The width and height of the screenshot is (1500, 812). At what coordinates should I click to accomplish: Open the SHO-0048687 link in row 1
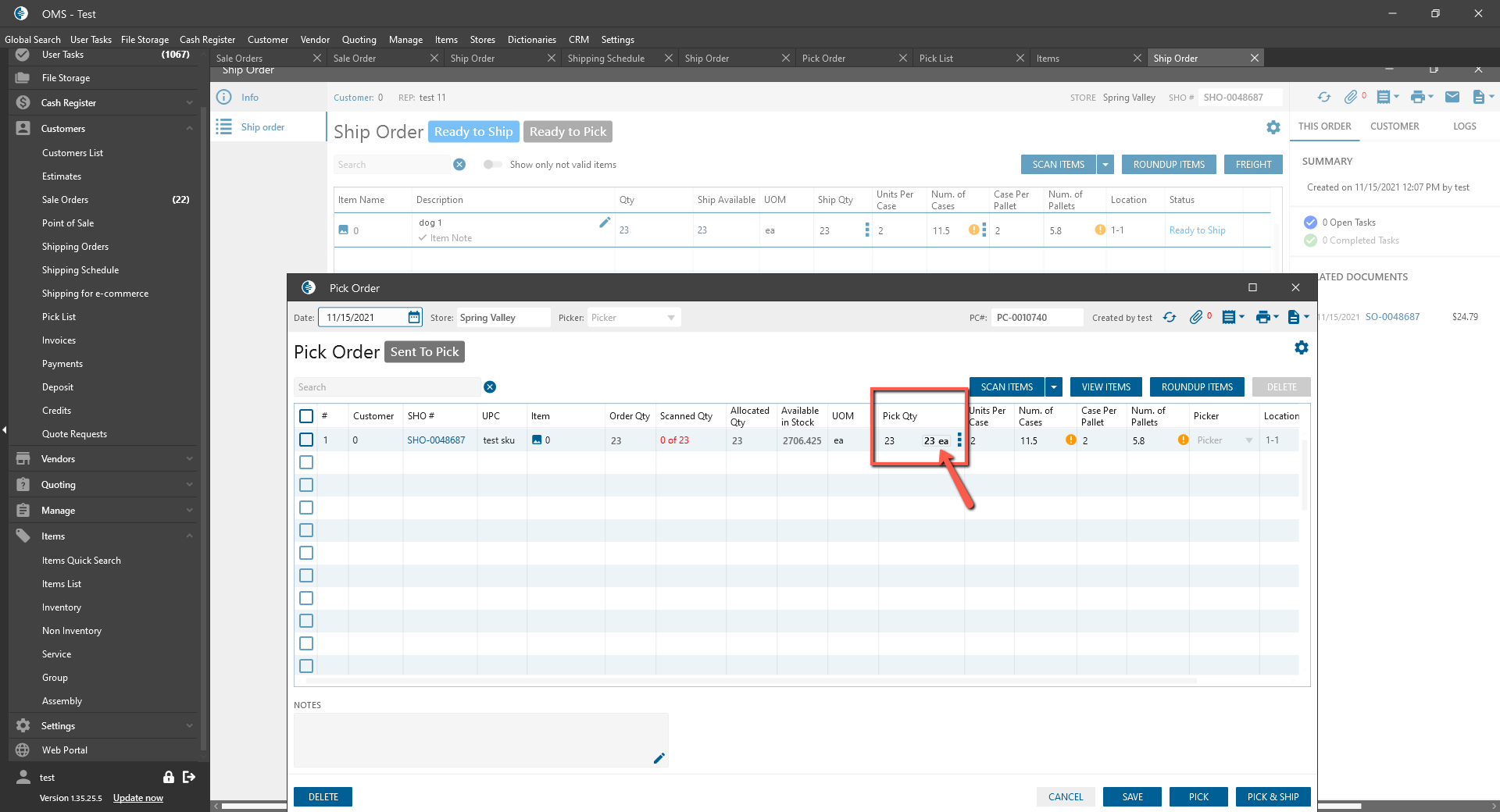point(436,440)
